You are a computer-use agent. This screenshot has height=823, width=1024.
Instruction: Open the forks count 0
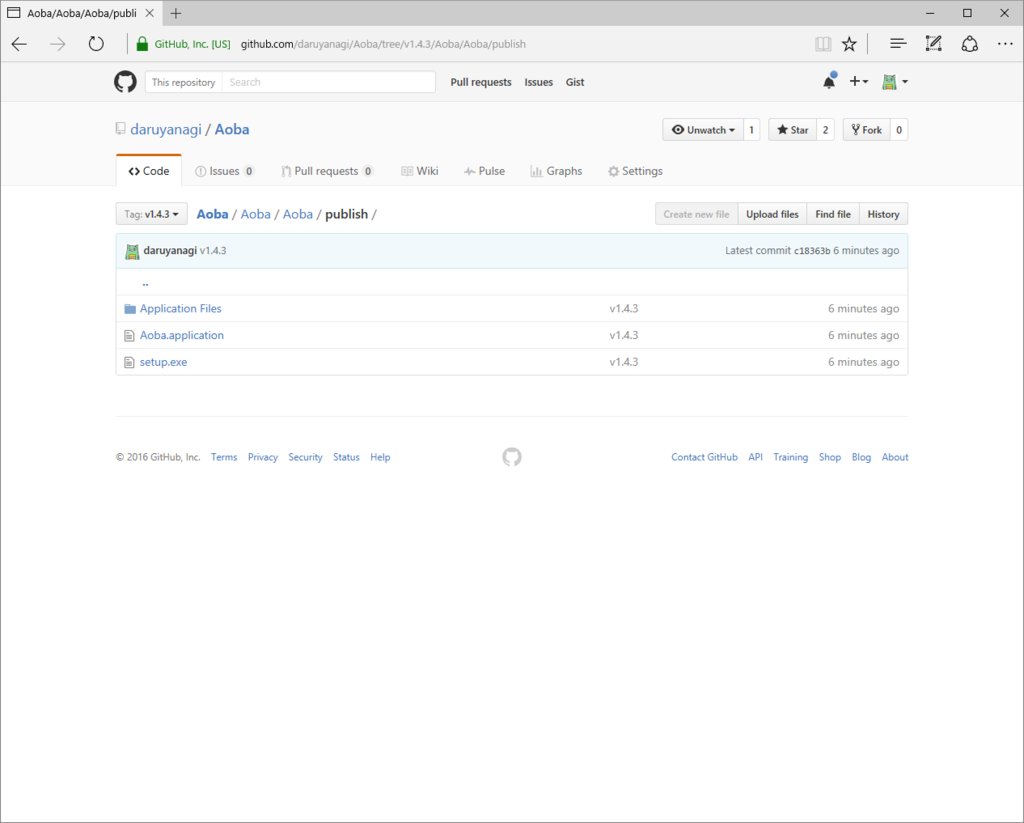pyautogui.click(x=899, y=130)
